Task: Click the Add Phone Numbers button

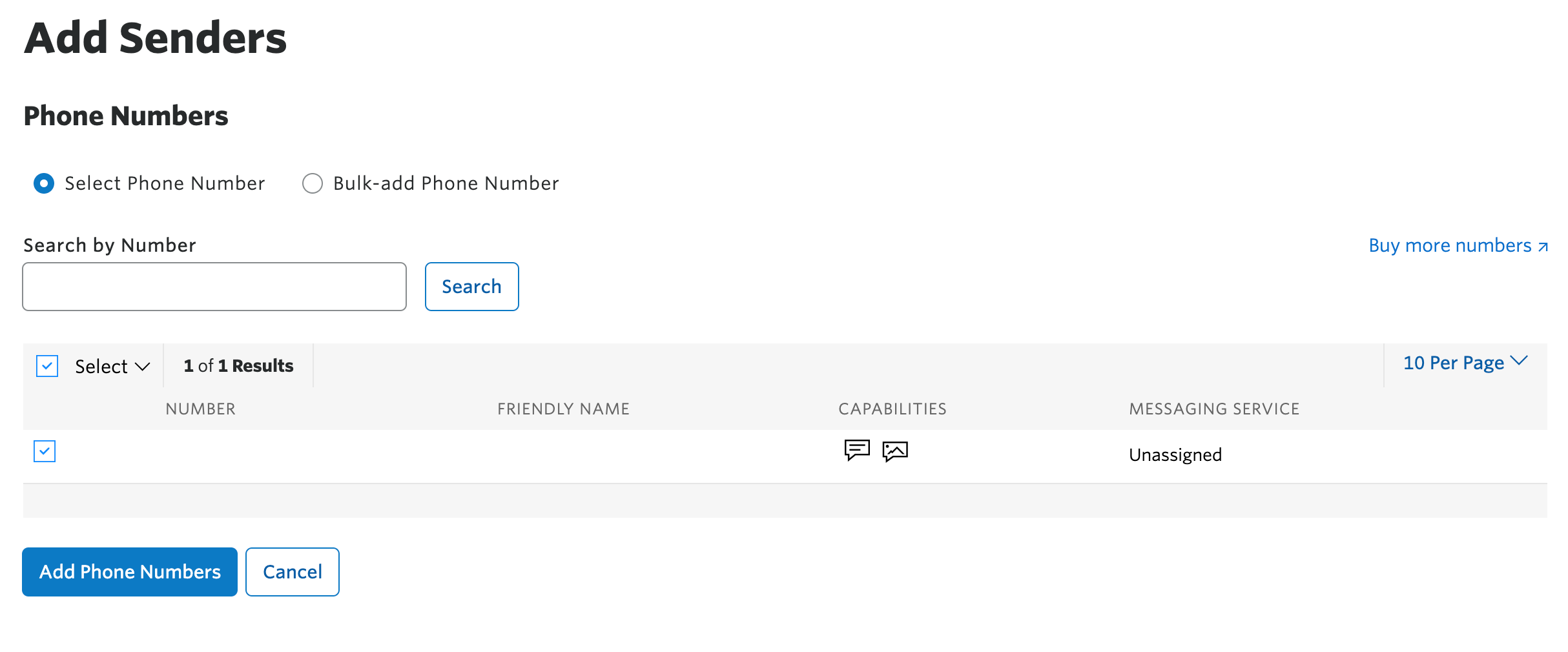Action: click(129, 571)
